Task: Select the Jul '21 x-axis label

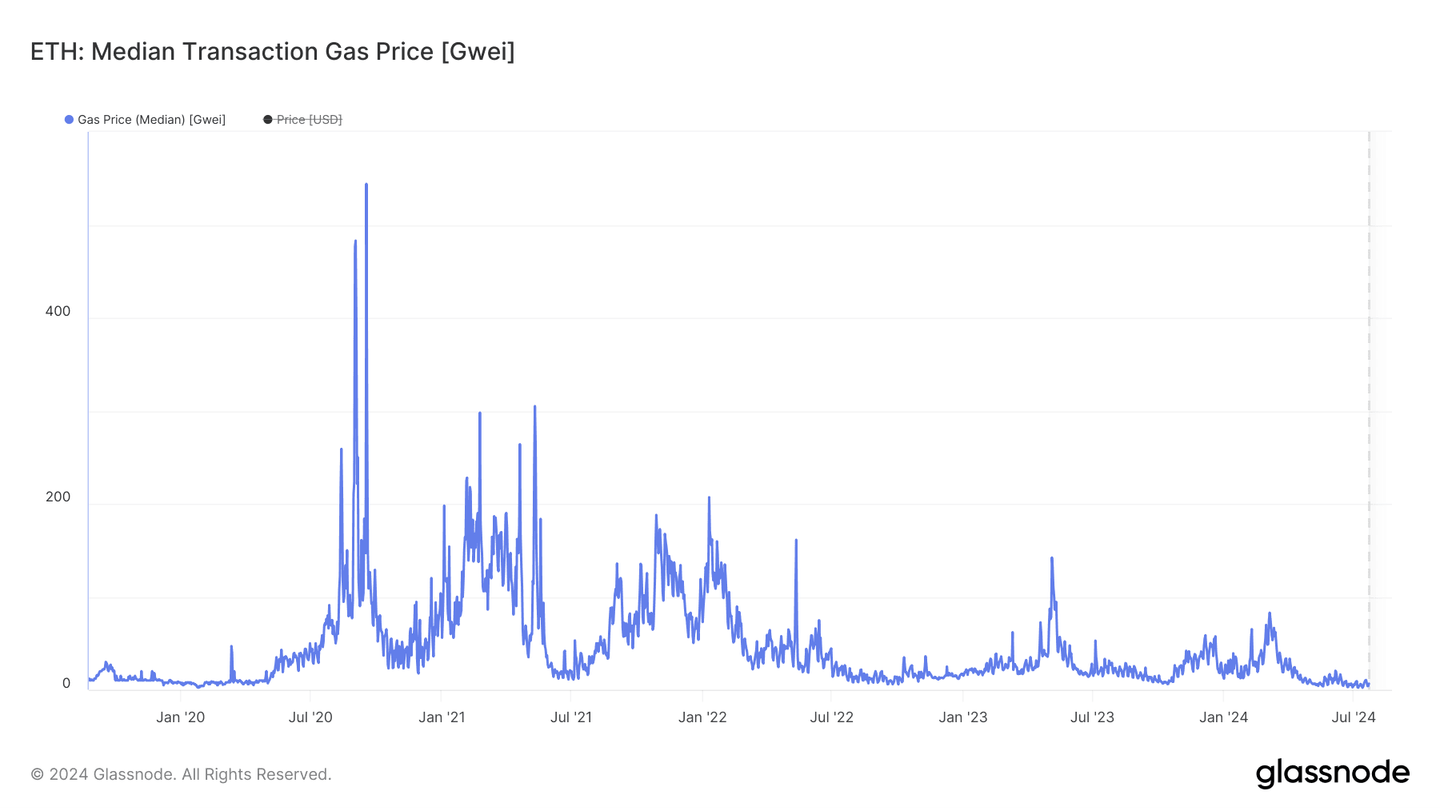Action: 571,717
